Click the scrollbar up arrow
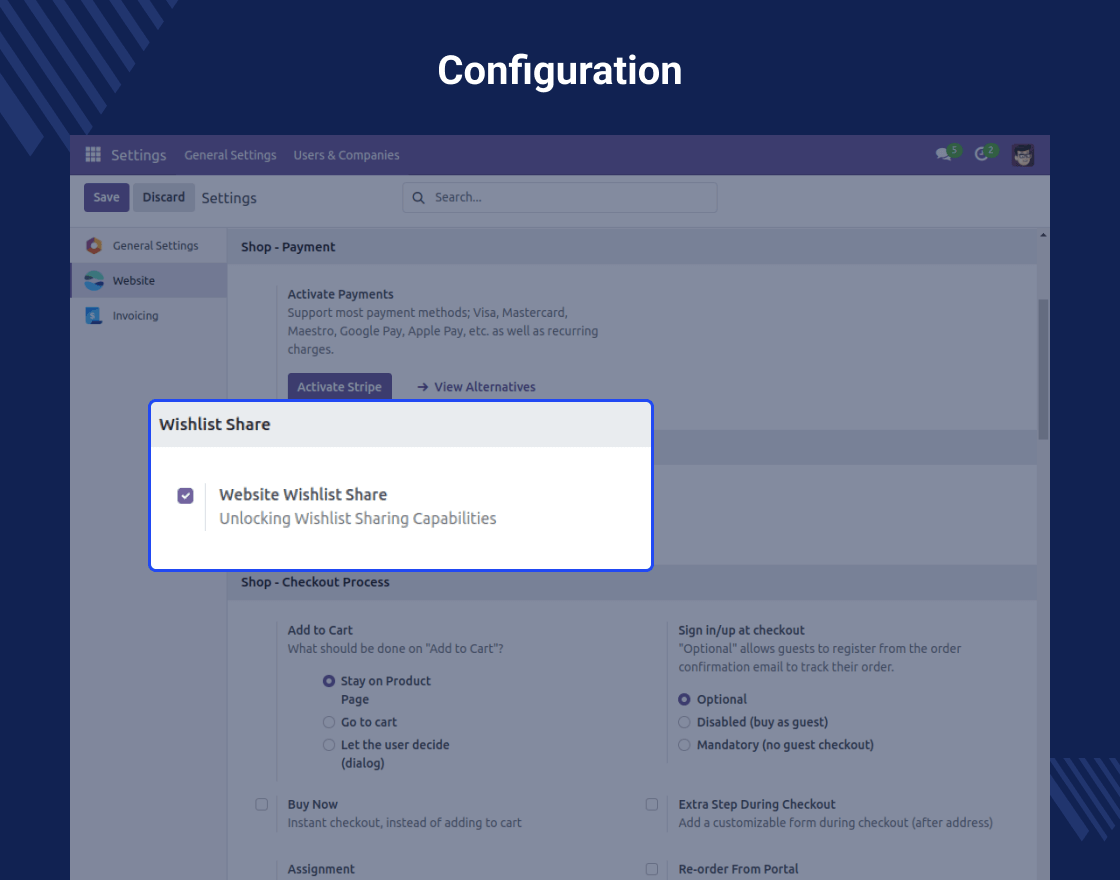 click(x=1044, y=235)
